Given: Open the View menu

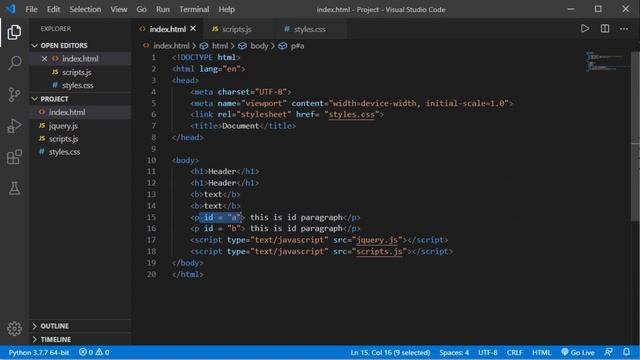Looking at the screenshot, I should point(118,9).
